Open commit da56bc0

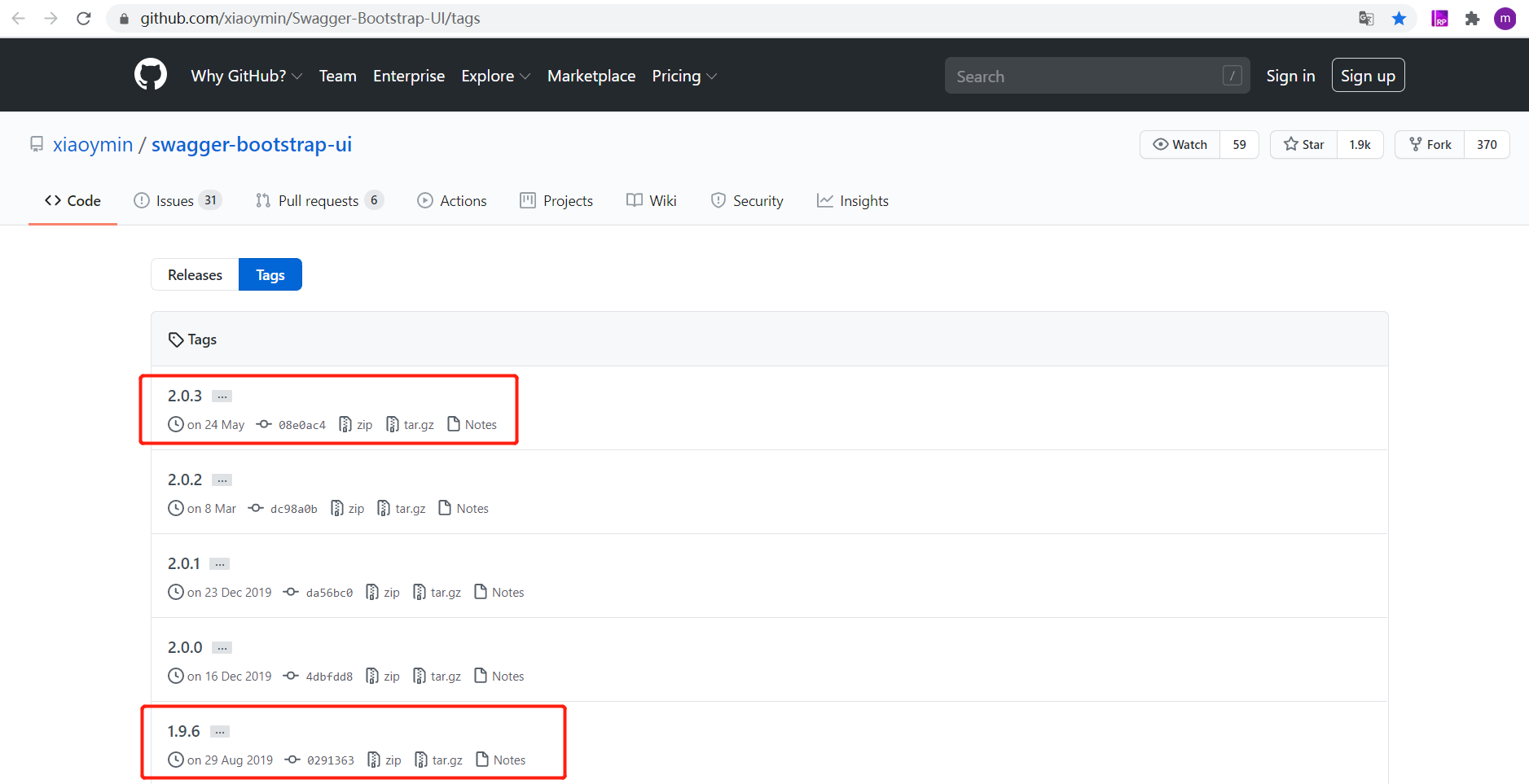pyautogui.click(x=329, y=593)
